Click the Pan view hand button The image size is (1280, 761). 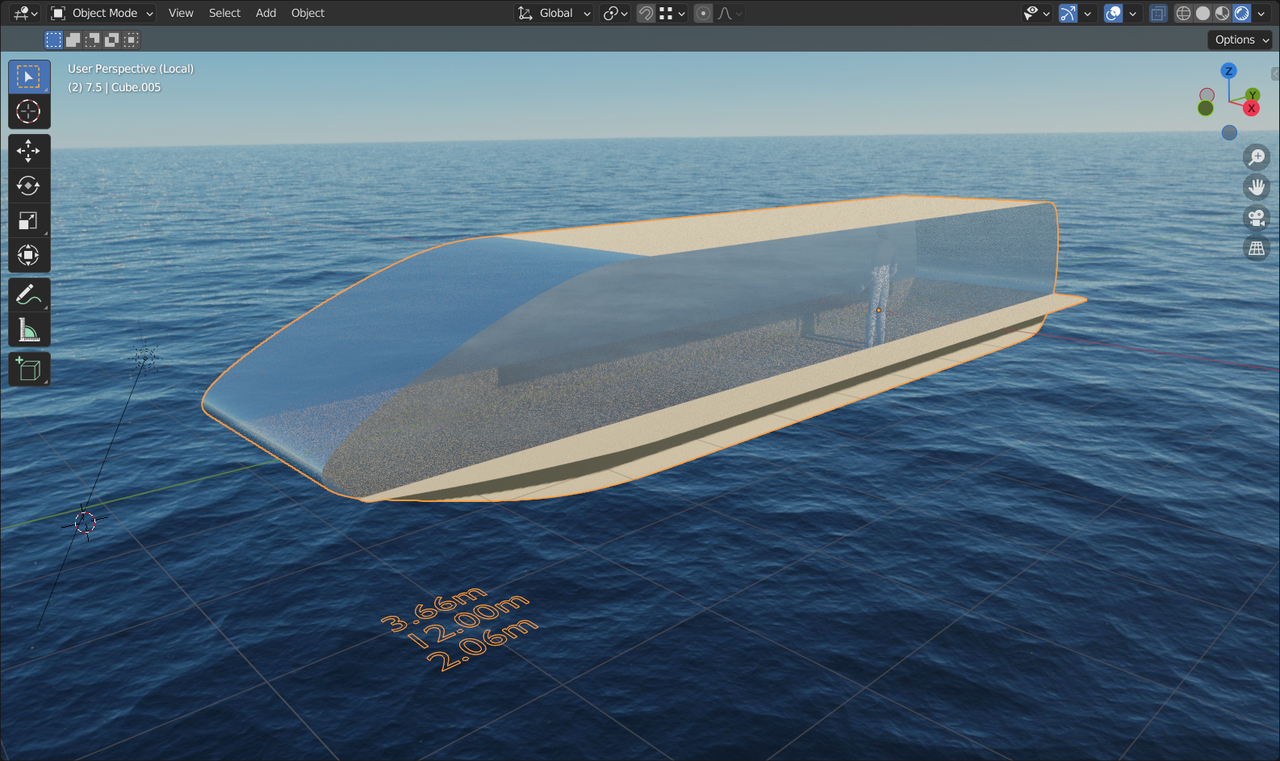(1257, 187)
